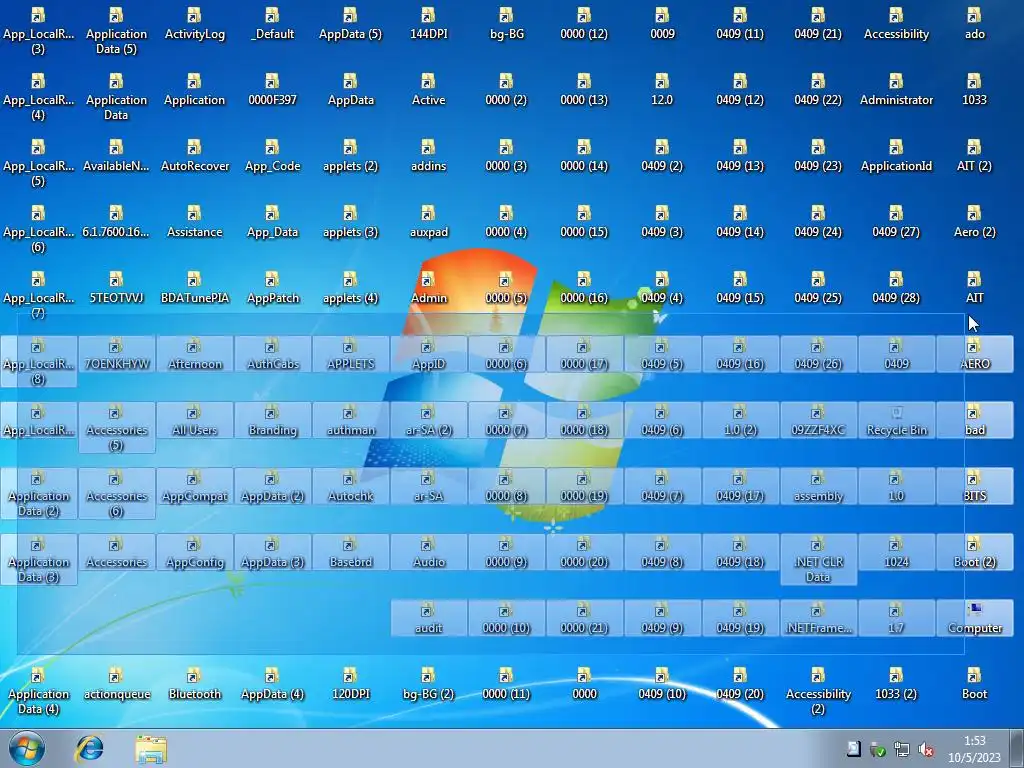
Task: Select the audit shortcut icon
Action: [428, 618]
